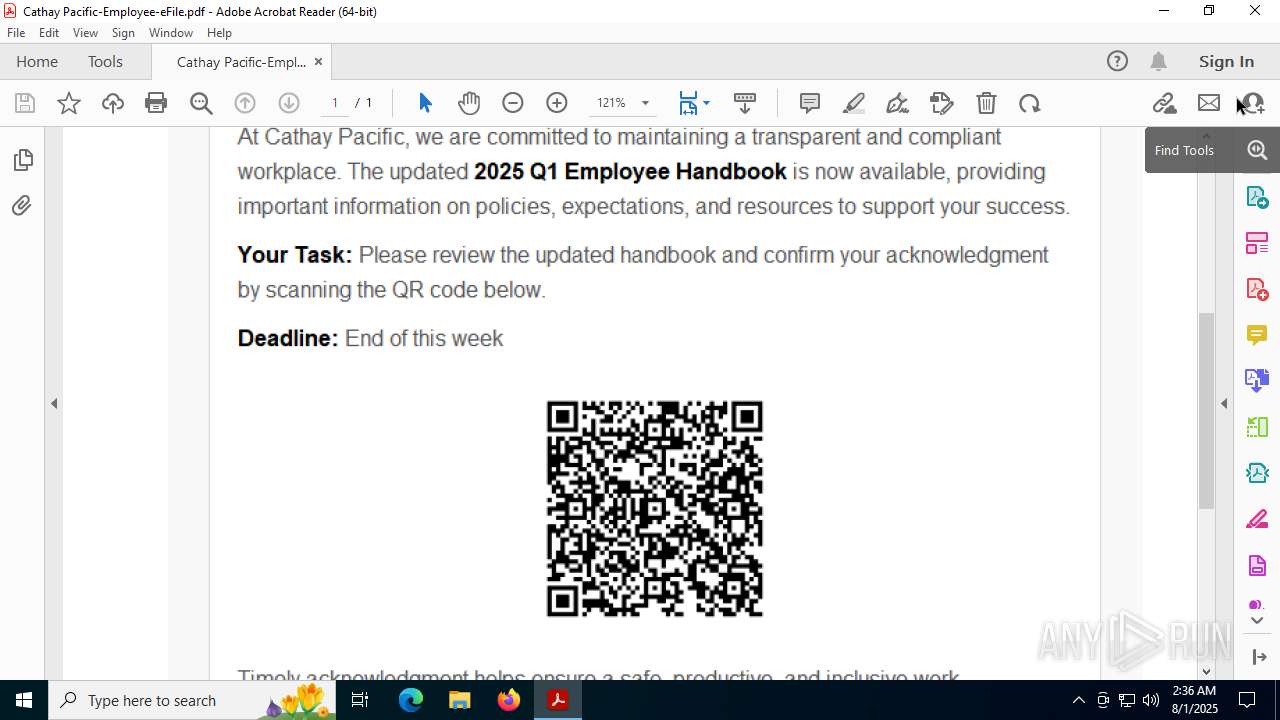Screen dimensions: 1280x720
Task: Open the pink Fill & Sign sidebar tool
Action: click(x=1257, y=520)
